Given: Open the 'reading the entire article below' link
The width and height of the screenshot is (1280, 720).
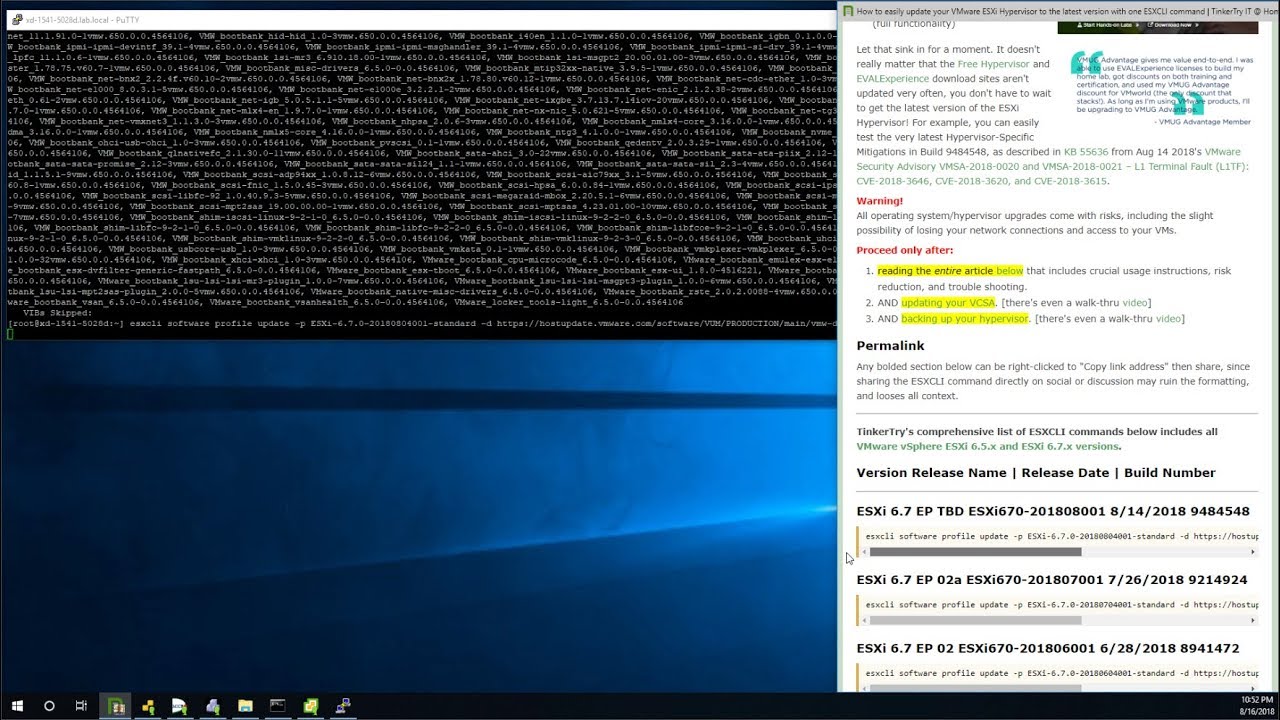Looking at the screenshot, I should point(950,271).
